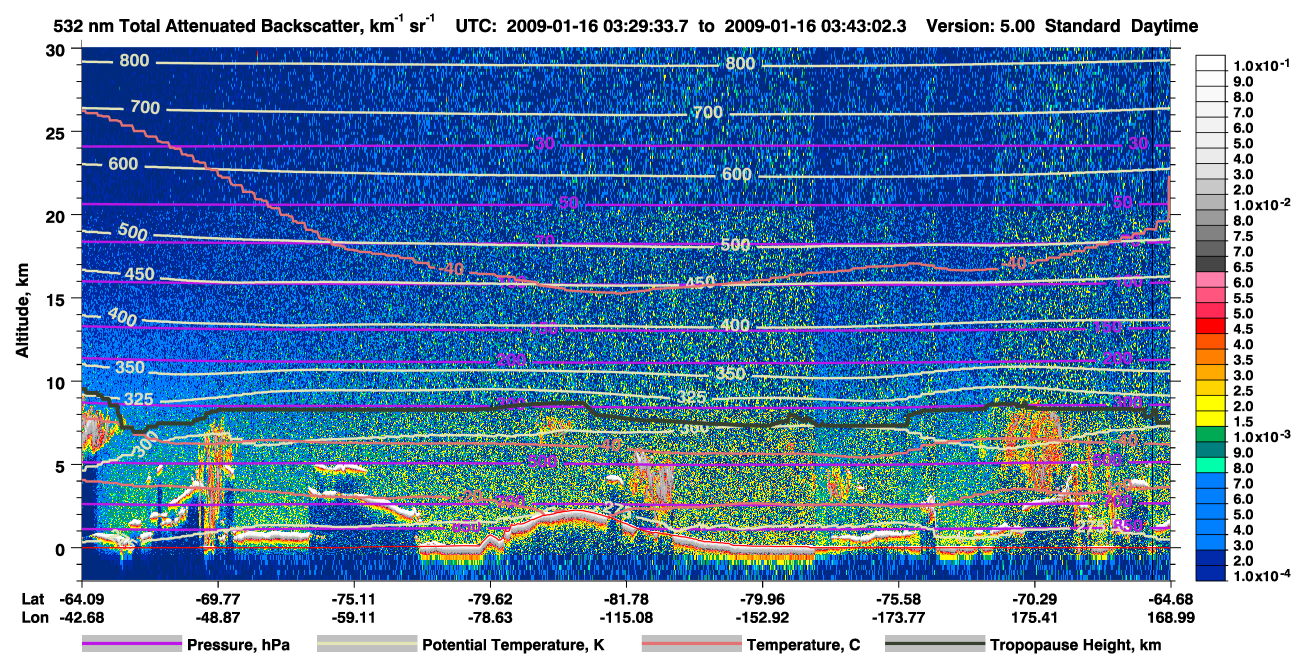The image size is (1300, 667).
Task: Click longitude value 168.99
Action: [1170, 617]
